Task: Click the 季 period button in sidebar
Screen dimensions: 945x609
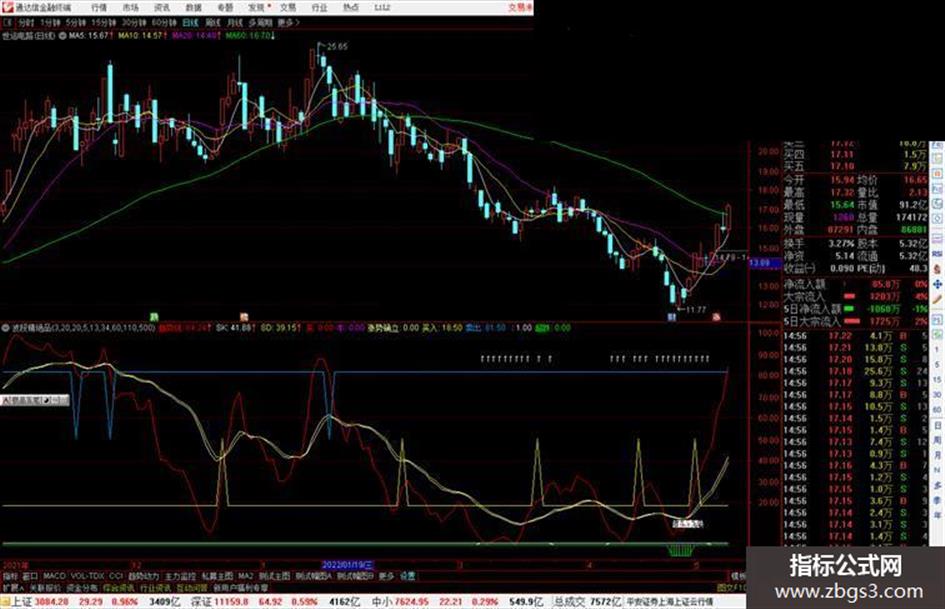Action: point(937,500)
